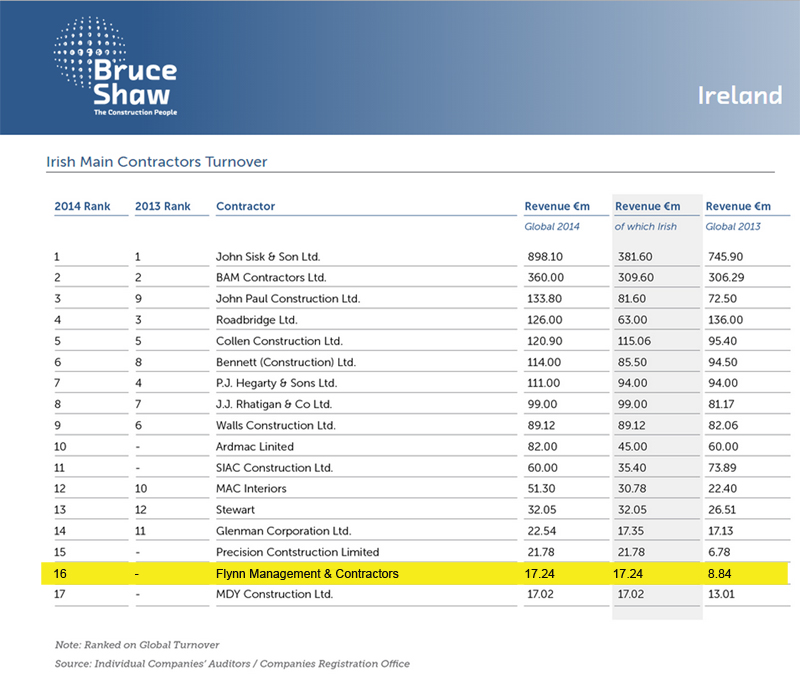Select contractor 'Glenman Corporation Ltd.'

click(284, 531)
